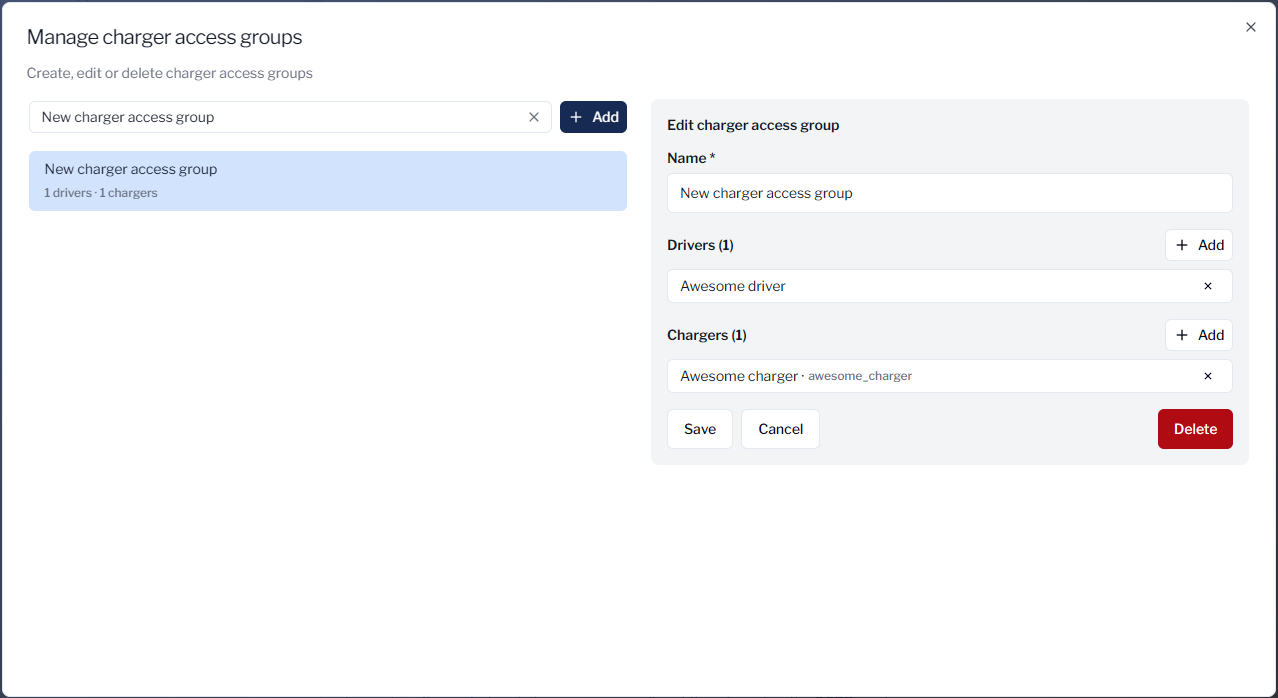Add a charger to the group
The width and height of the screenshot is (1278, 698).
click(x=1198, y=335)
